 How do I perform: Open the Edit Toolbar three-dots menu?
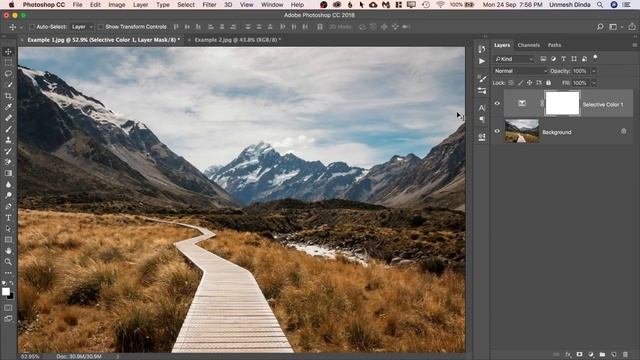pos(8,273)
